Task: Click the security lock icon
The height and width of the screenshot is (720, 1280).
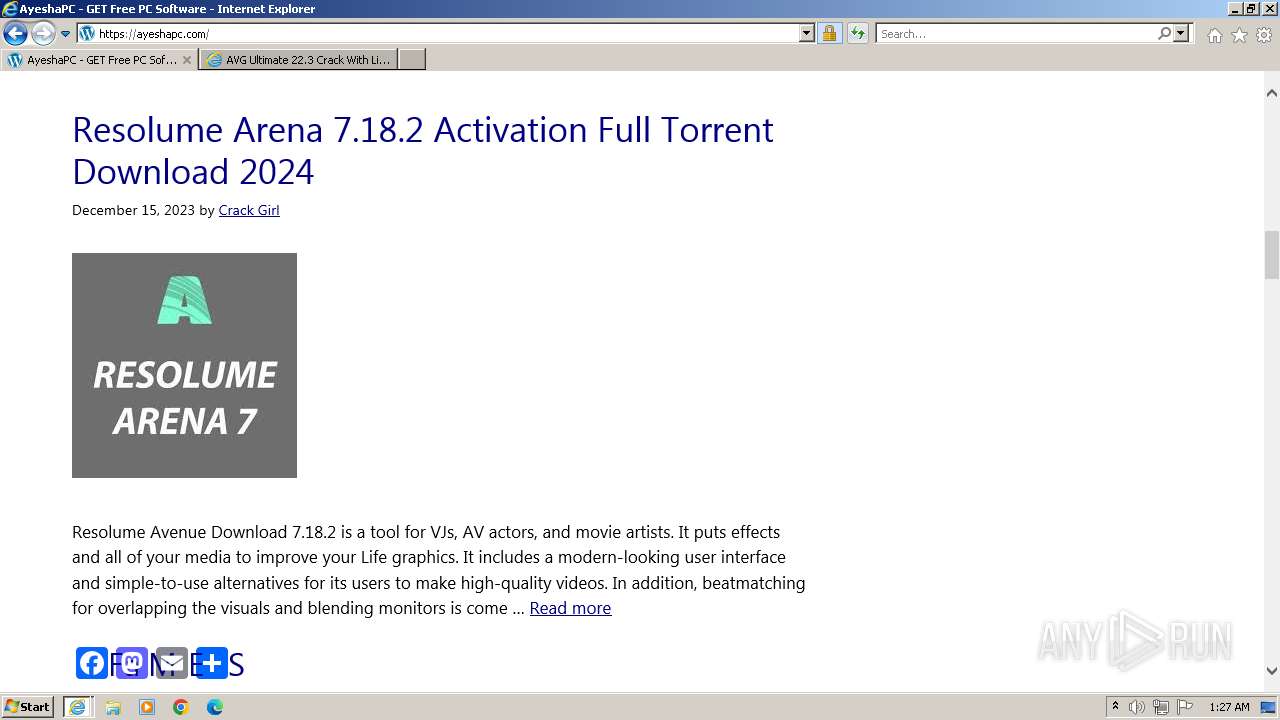Action: coord(829,34)
